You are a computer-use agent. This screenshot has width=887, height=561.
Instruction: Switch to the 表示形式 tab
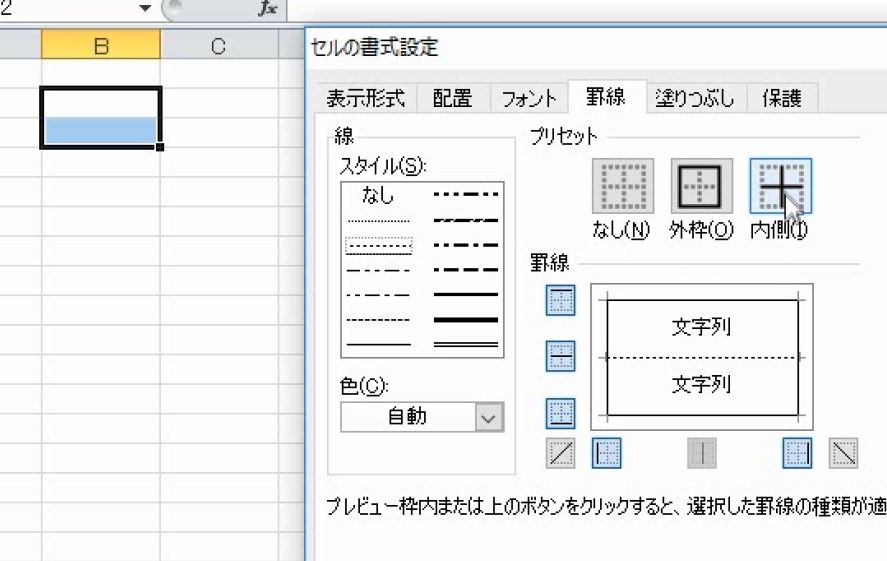[x=365, y=98]
